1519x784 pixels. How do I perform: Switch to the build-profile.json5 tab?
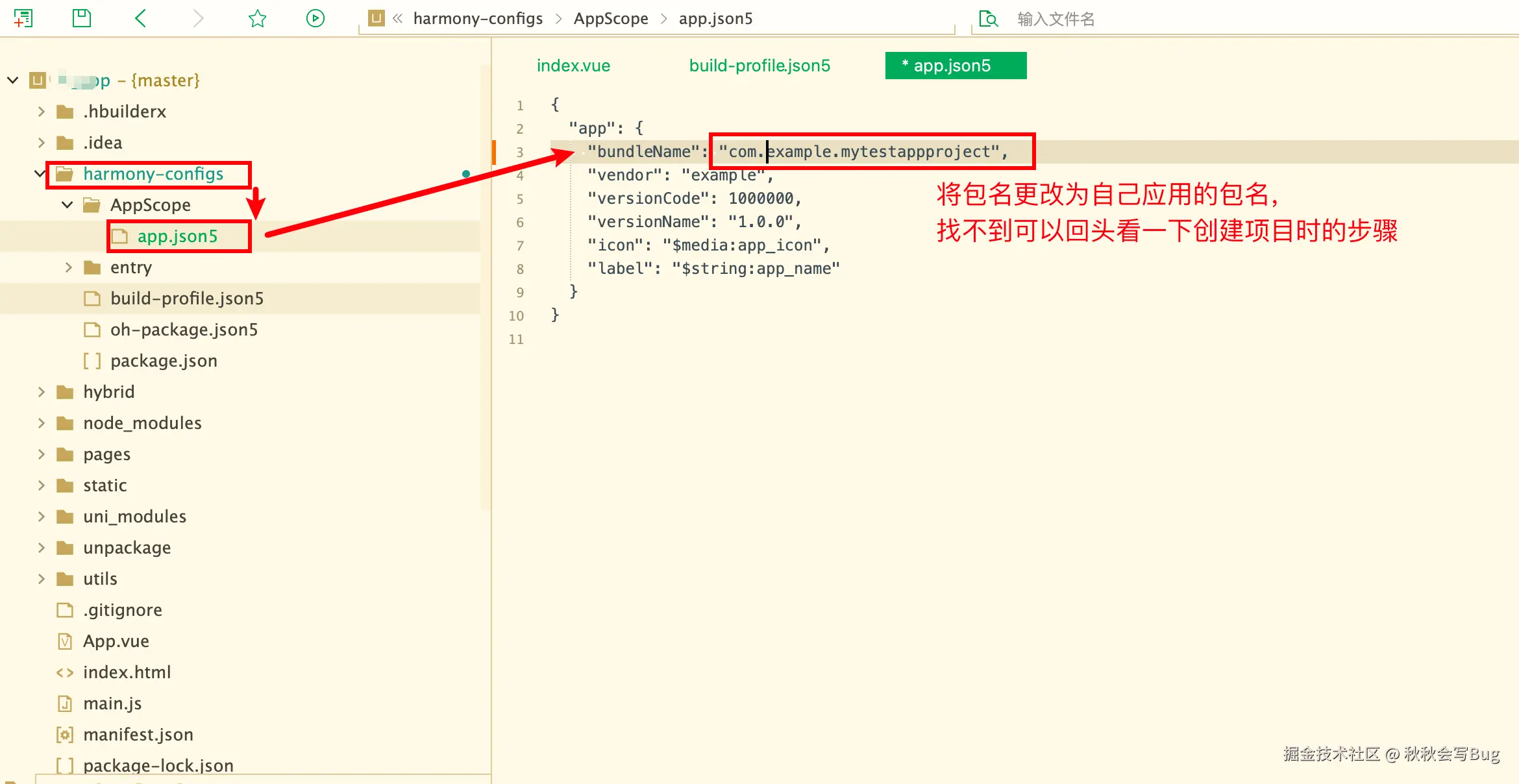click(759, 66)
